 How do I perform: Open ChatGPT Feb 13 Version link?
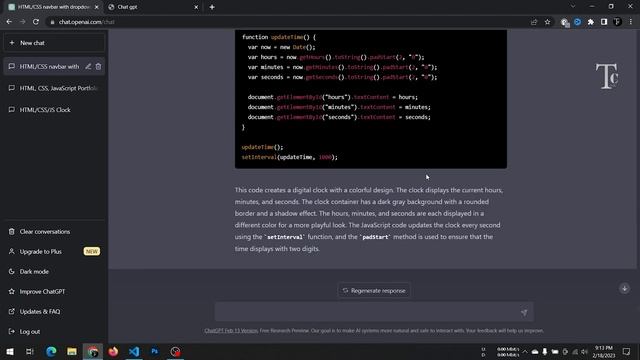(x=231, y=331)
